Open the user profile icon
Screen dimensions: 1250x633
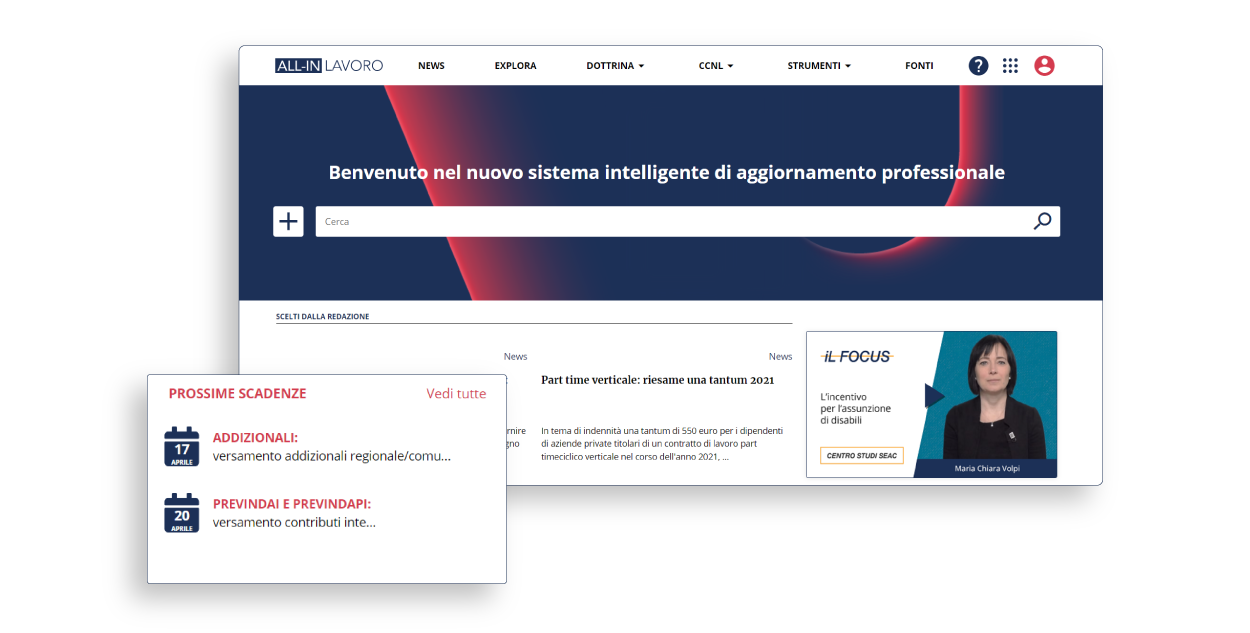(x=1044, y=66)
